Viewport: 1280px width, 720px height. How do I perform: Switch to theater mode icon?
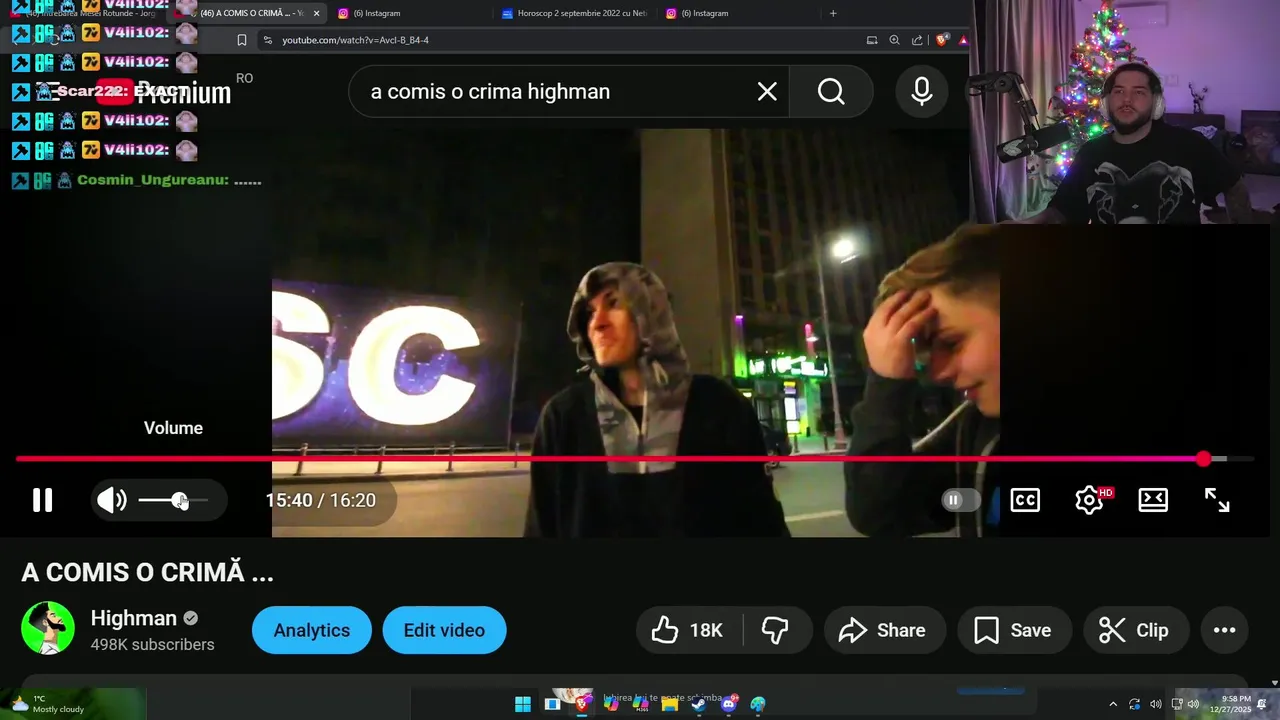[x=1153, y=500]
